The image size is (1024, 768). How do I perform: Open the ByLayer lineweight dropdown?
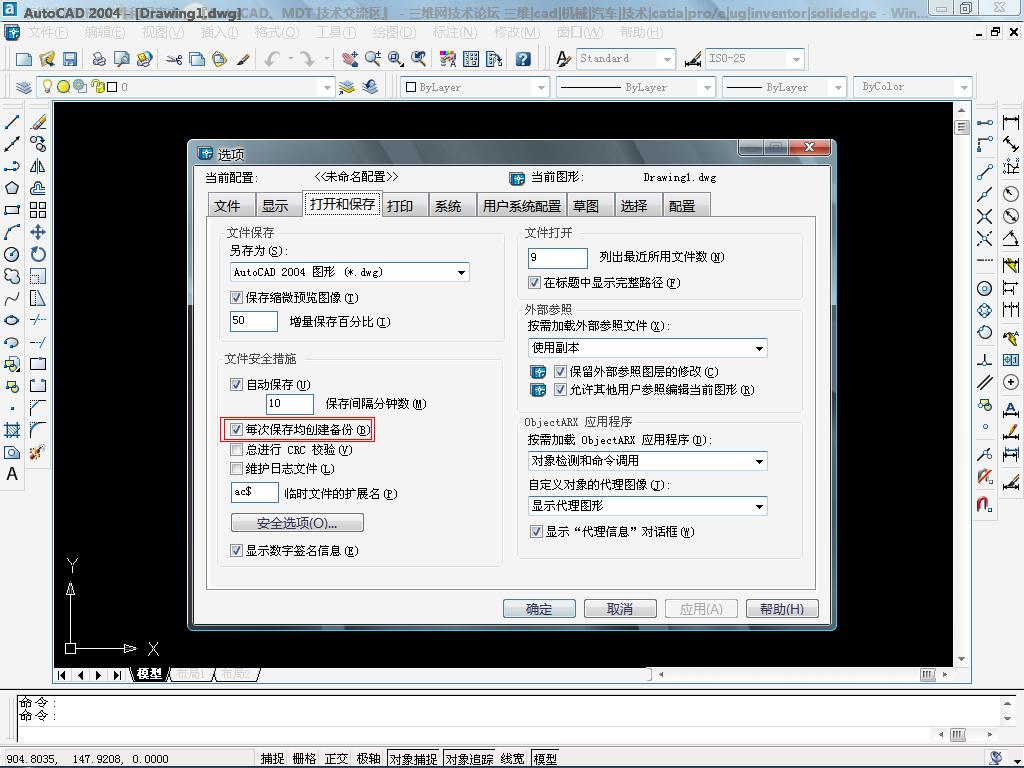(837, 87)
